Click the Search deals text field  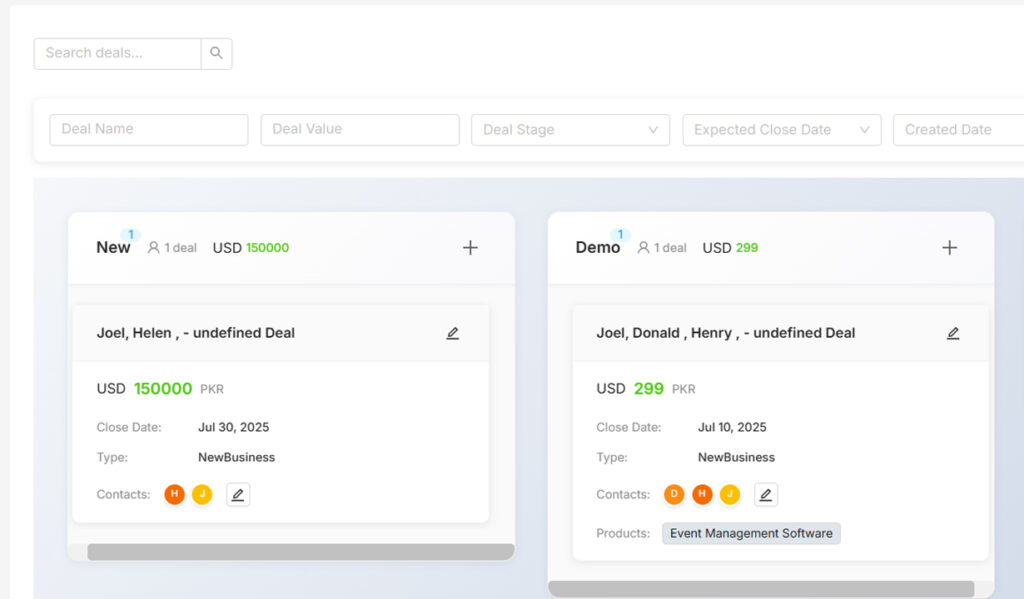pyautogui.click(x=118, y=54)
